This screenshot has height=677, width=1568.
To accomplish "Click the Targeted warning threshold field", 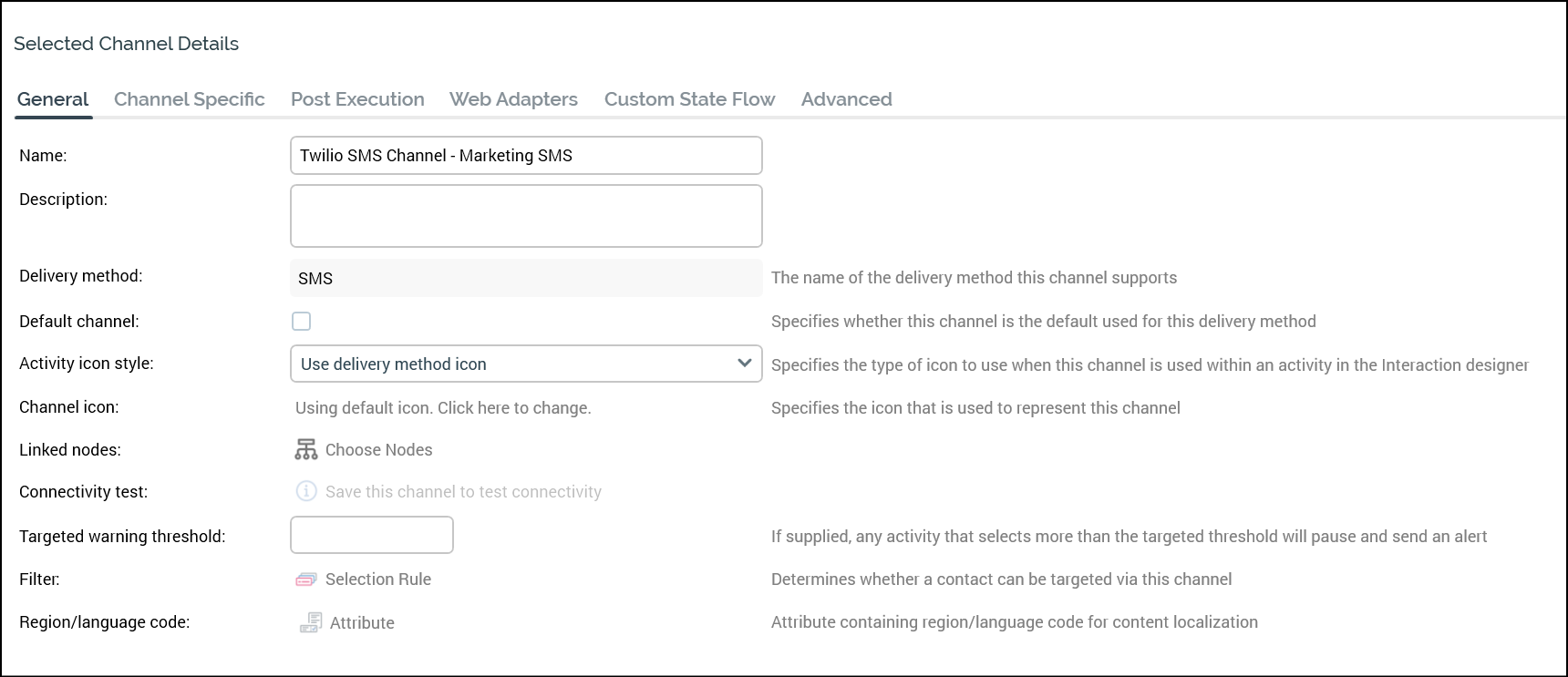I will pos(371,535).
